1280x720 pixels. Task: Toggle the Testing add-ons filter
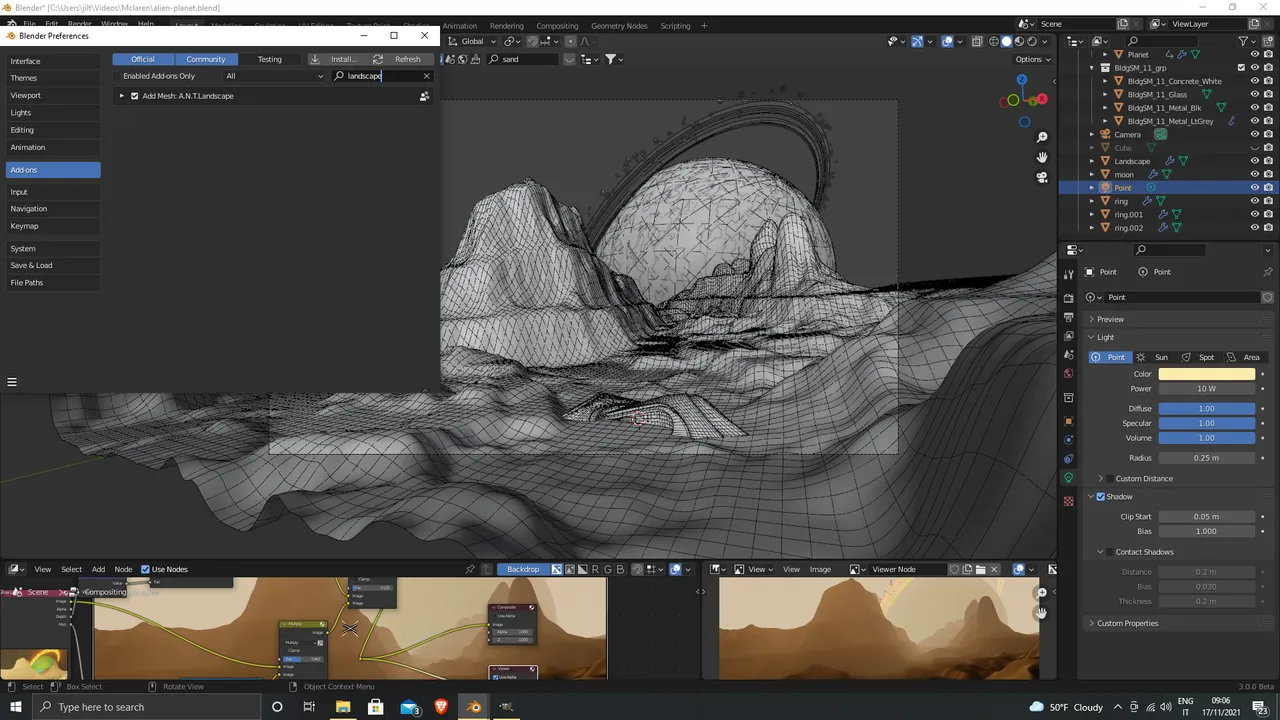tap(269, 59)
